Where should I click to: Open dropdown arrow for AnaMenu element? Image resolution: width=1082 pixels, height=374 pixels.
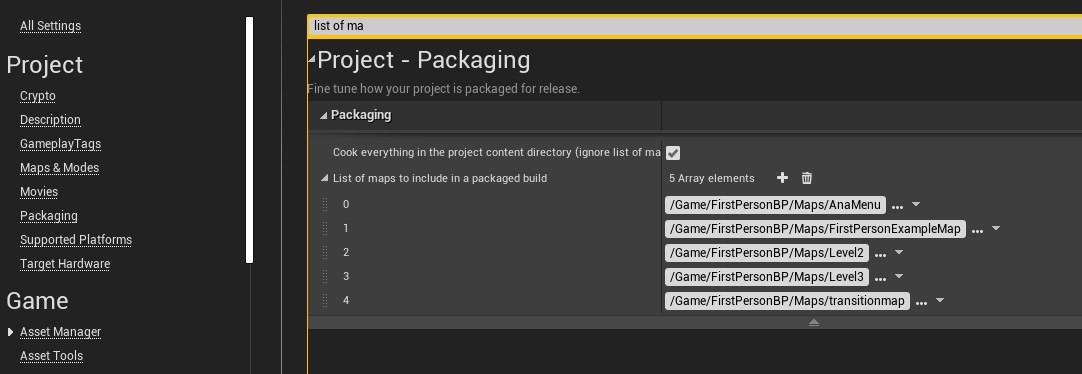[916, 204]
